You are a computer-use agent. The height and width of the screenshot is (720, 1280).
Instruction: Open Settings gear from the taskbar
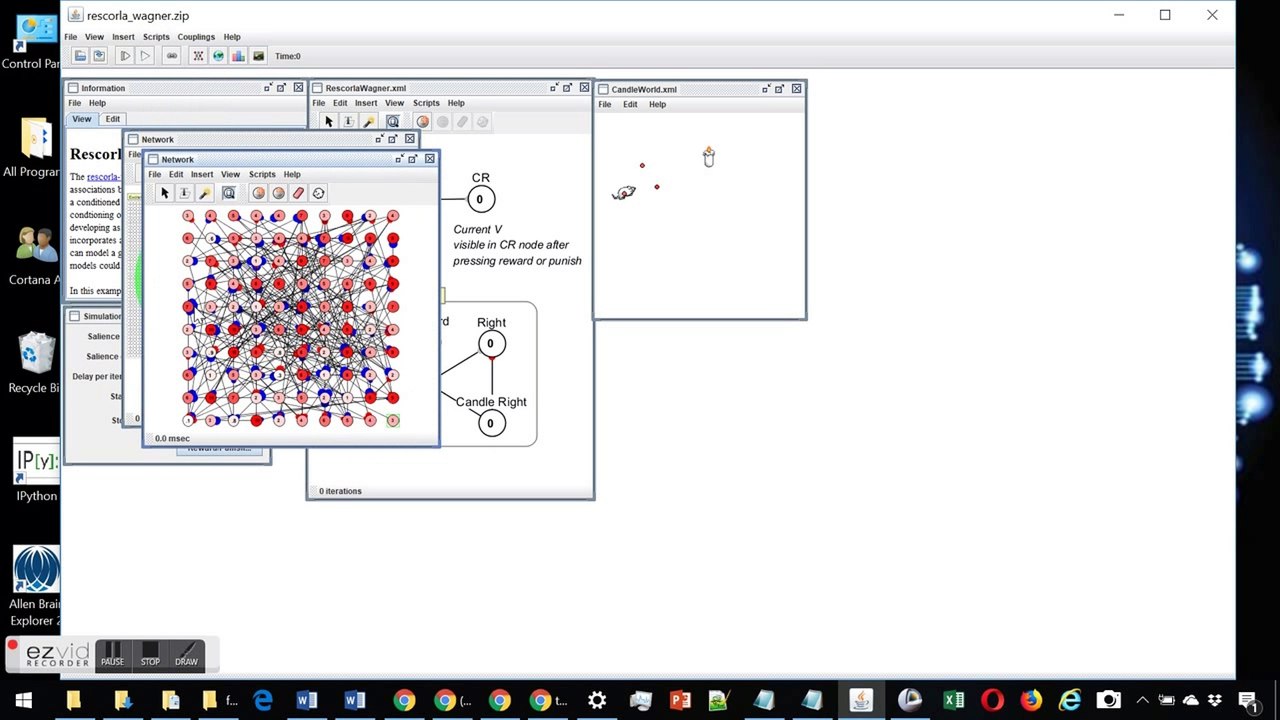tap(597, 700)
